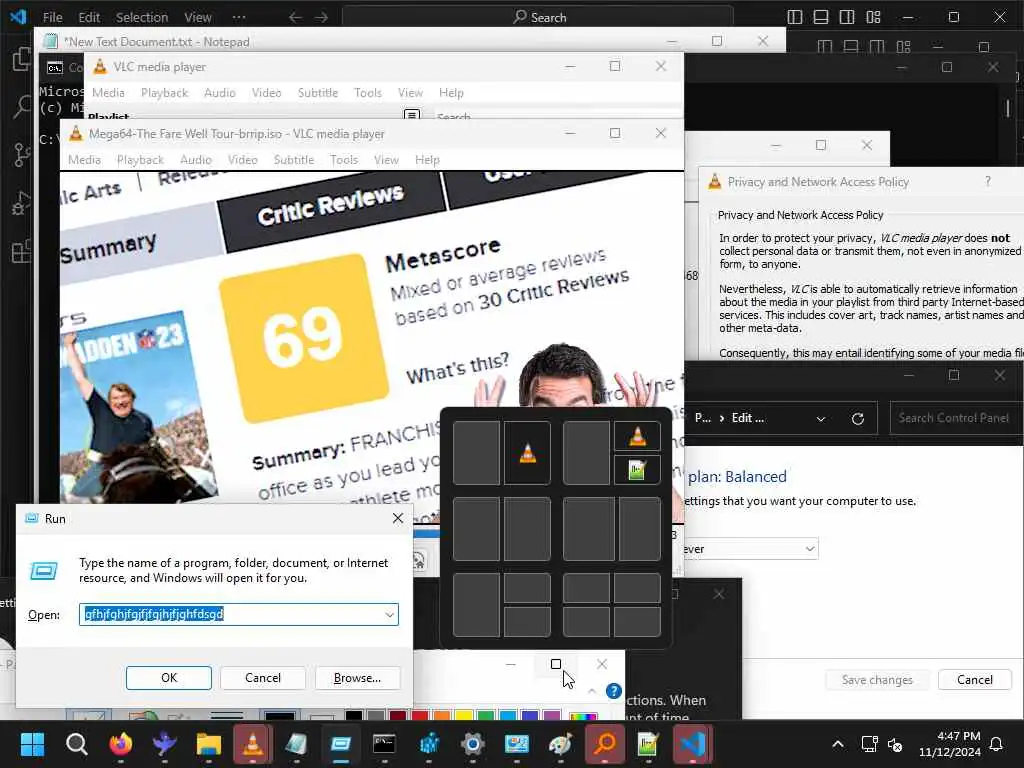The height and width of the screenshot is (768, 1024).
Task: Click the VLC icon in the taskbar
Action: pyautogui.click(x=253, y=744)
